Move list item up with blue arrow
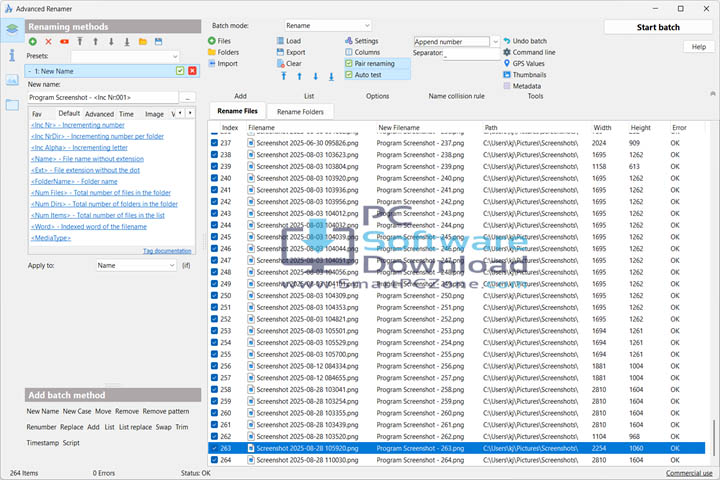Screen dimensions: 720x480 299,76
